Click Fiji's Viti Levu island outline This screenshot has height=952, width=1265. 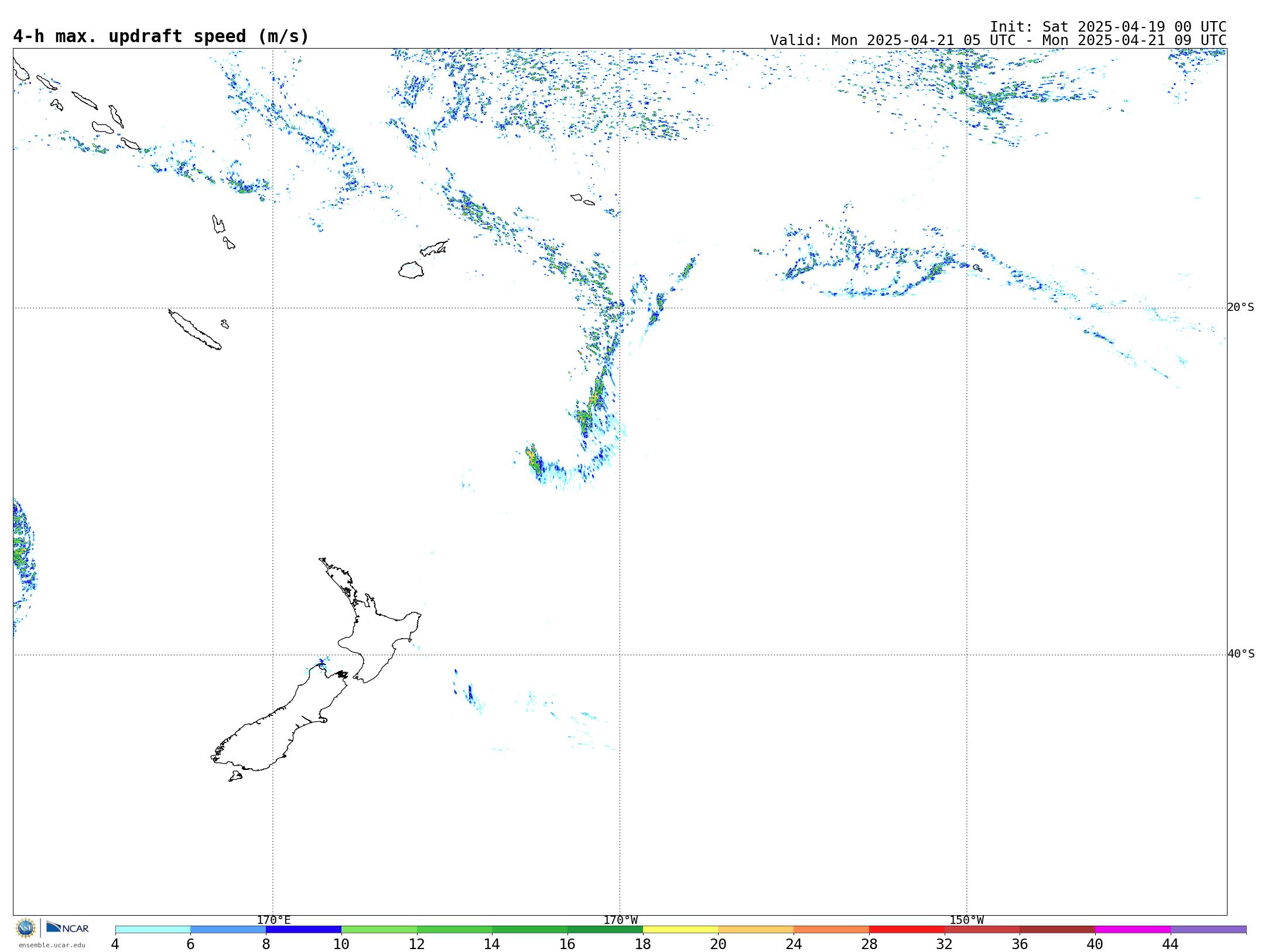click(x=411, y=270)
